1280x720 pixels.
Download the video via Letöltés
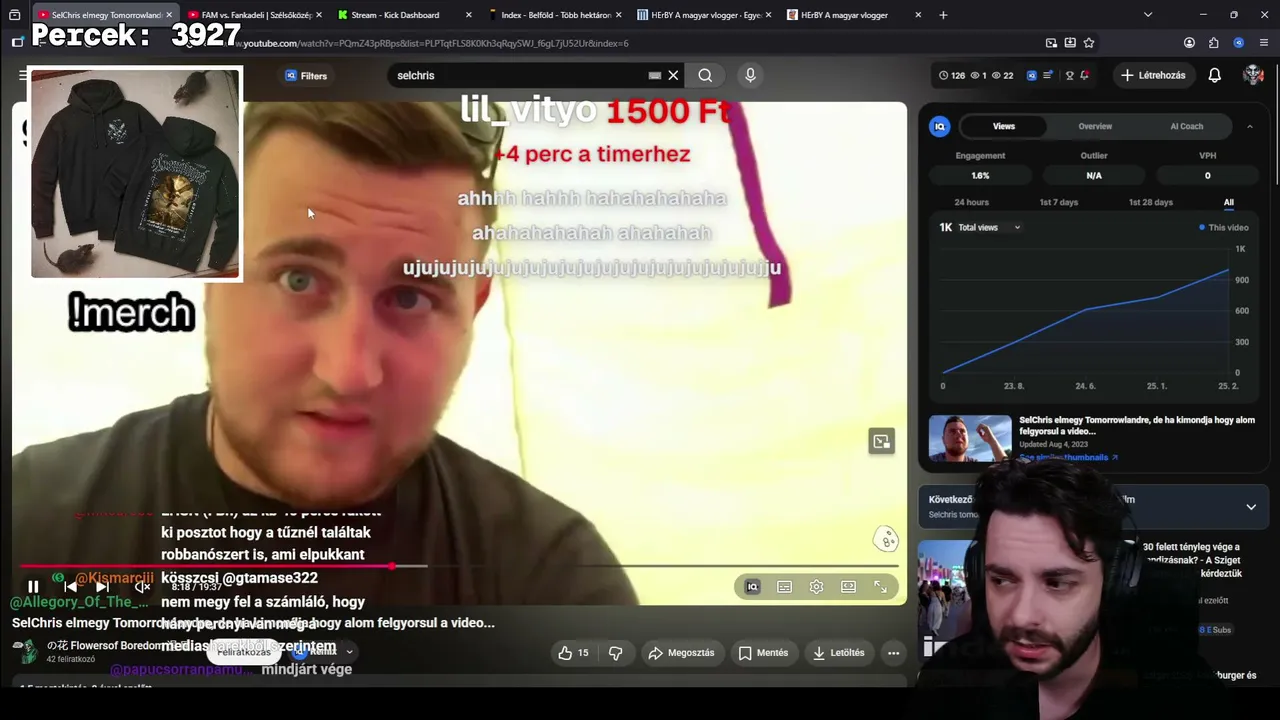tap(838, 653)
